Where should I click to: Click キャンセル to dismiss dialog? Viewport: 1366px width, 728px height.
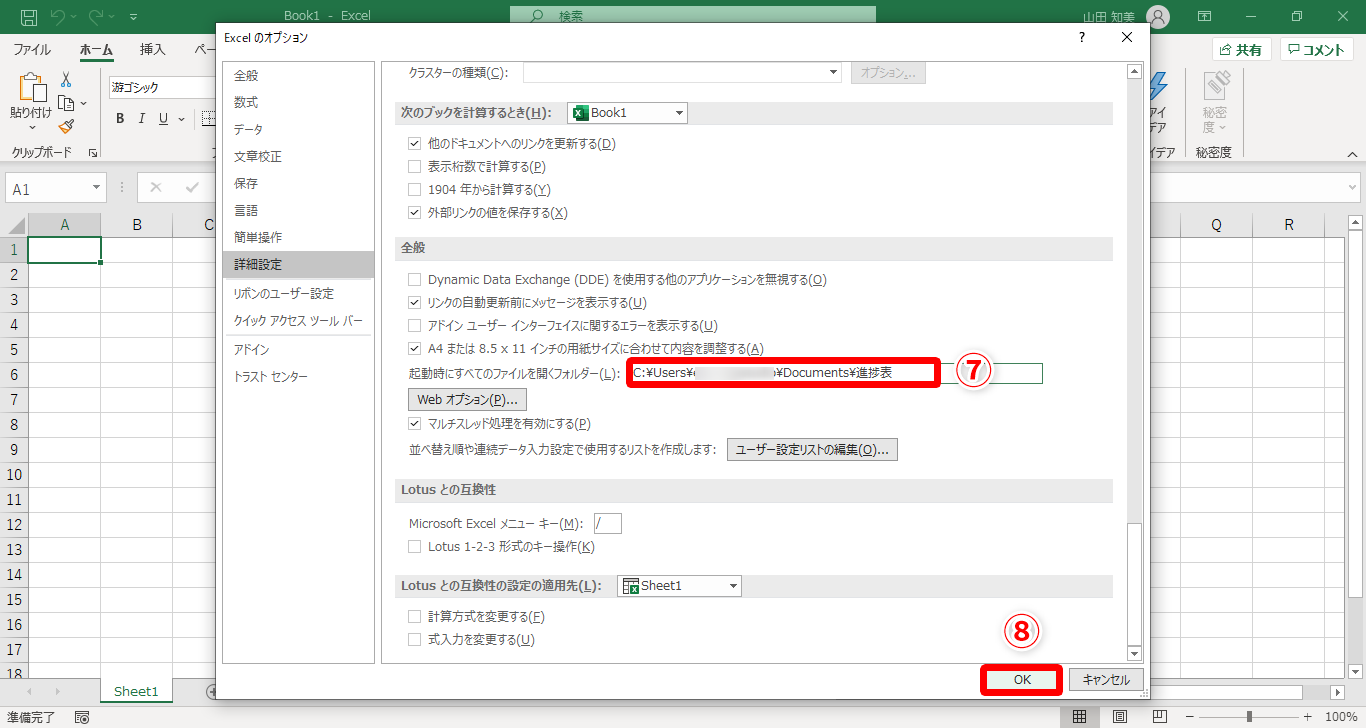pos(1106,680)
